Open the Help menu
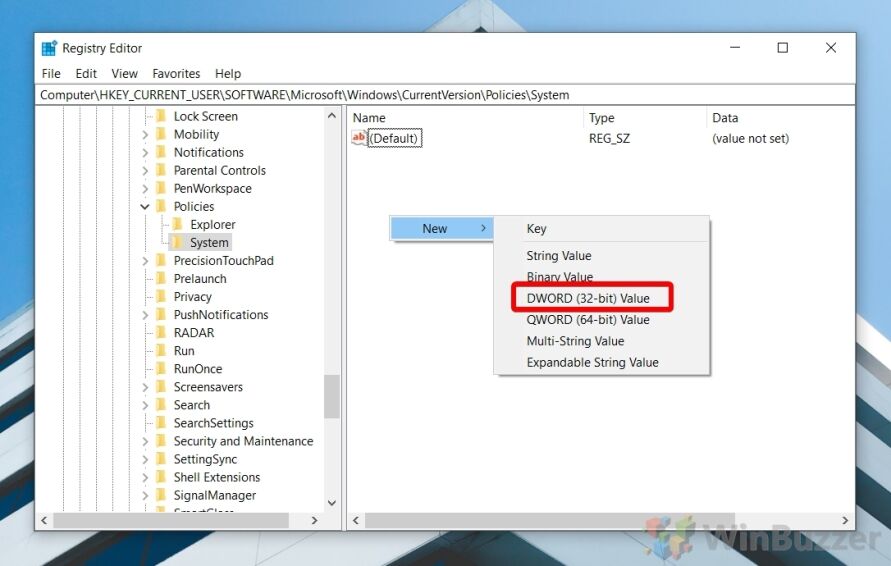Screen dimensions: 891x566 click(x=228, y=73)
